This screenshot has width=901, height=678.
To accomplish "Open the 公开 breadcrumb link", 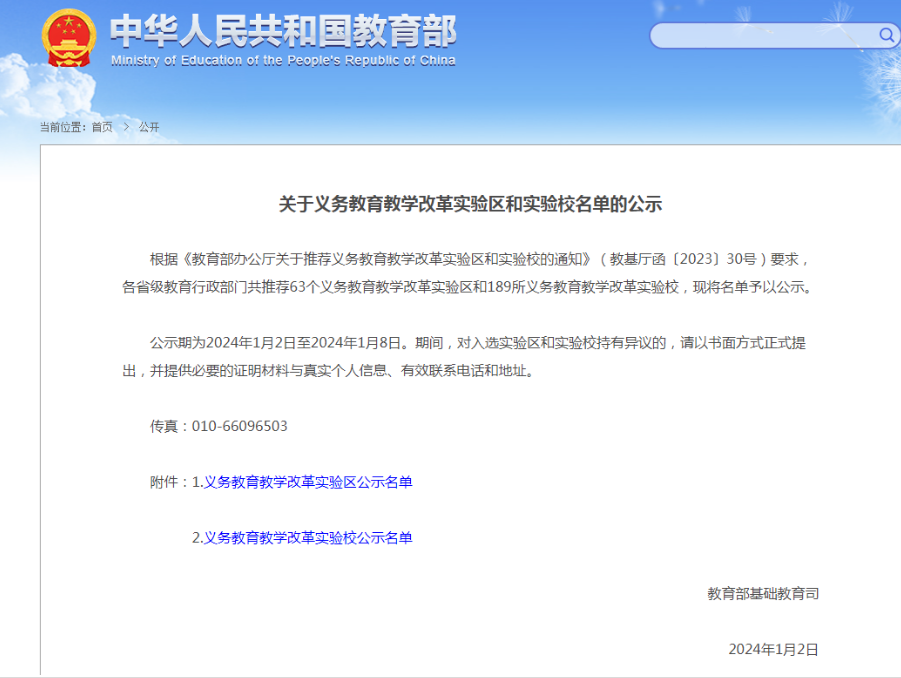I will [x=149, y=127].
